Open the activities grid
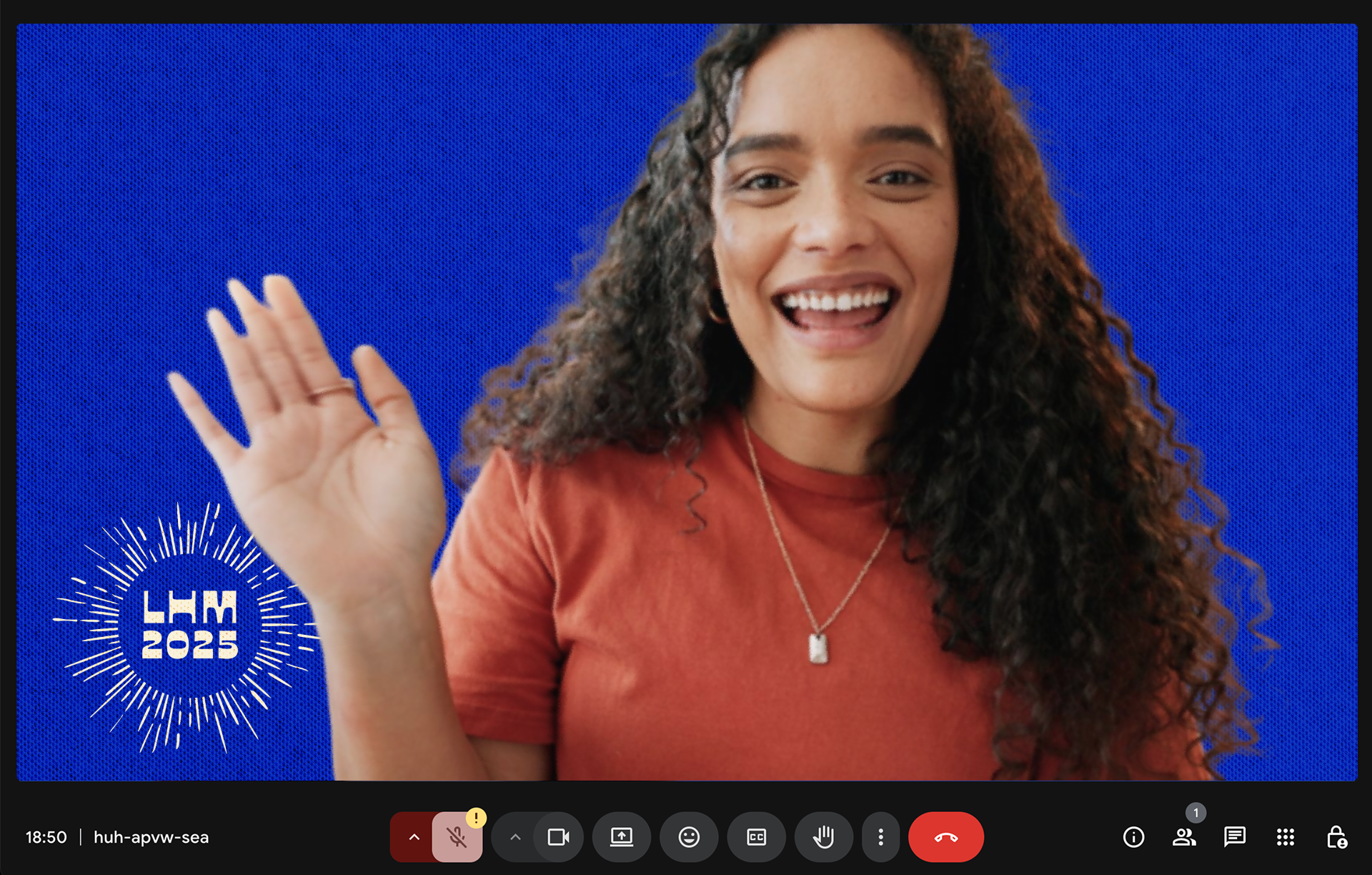 click(x=1285, y=837)
